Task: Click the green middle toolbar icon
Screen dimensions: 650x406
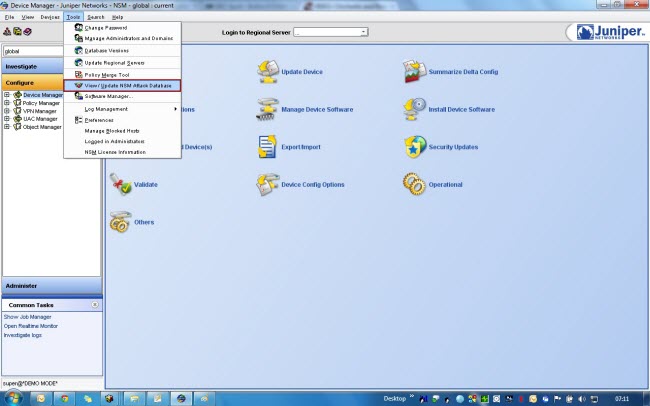Action: pyautogui.click(x=17, y=32)
